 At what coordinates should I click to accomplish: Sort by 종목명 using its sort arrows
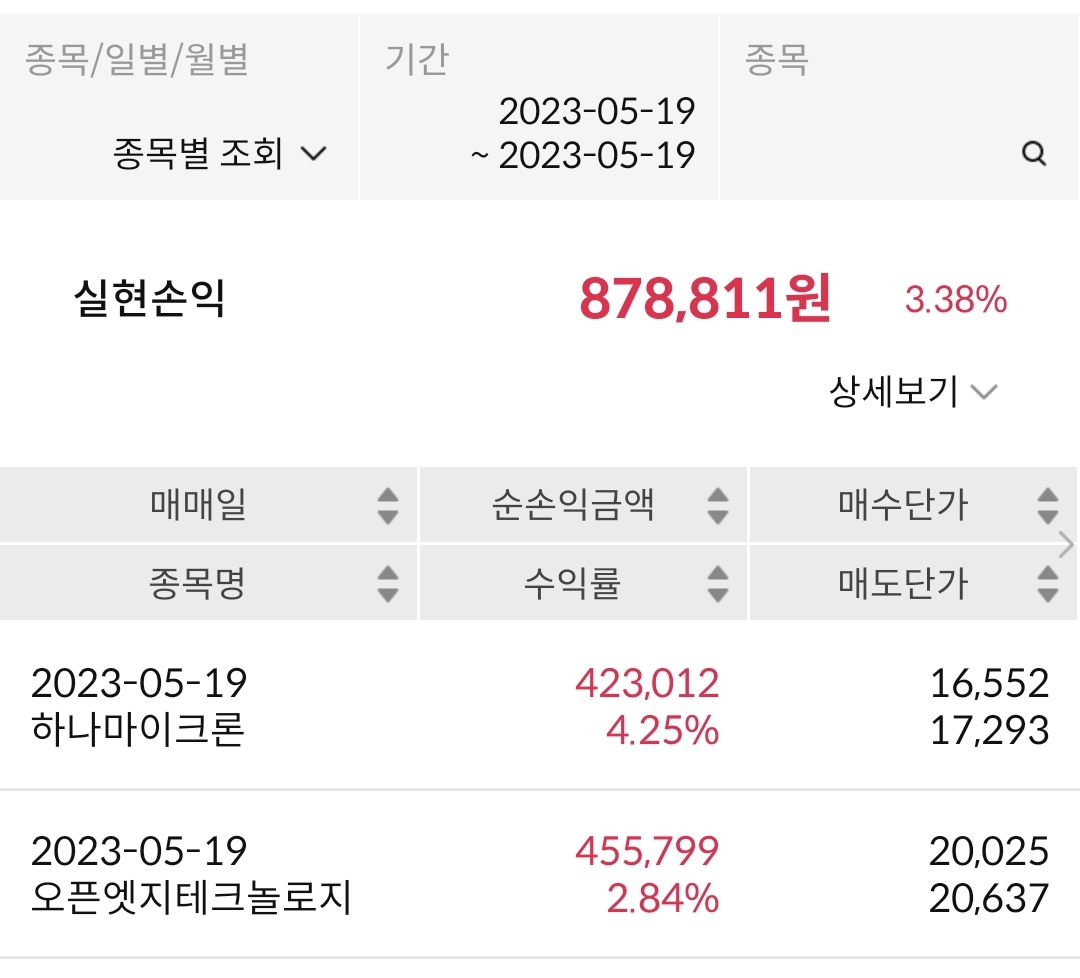[388, 583]
